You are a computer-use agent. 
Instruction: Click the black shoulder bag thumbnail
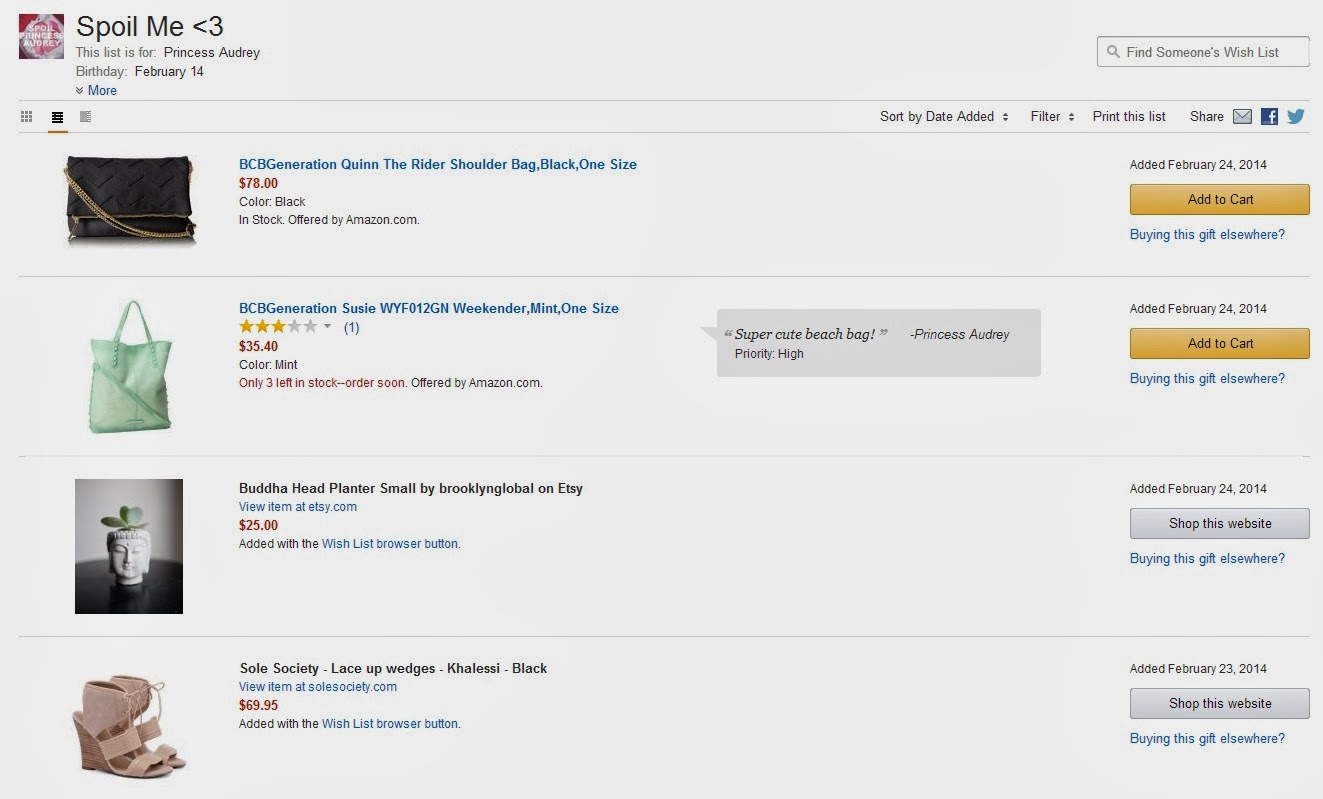pos(130,200)
